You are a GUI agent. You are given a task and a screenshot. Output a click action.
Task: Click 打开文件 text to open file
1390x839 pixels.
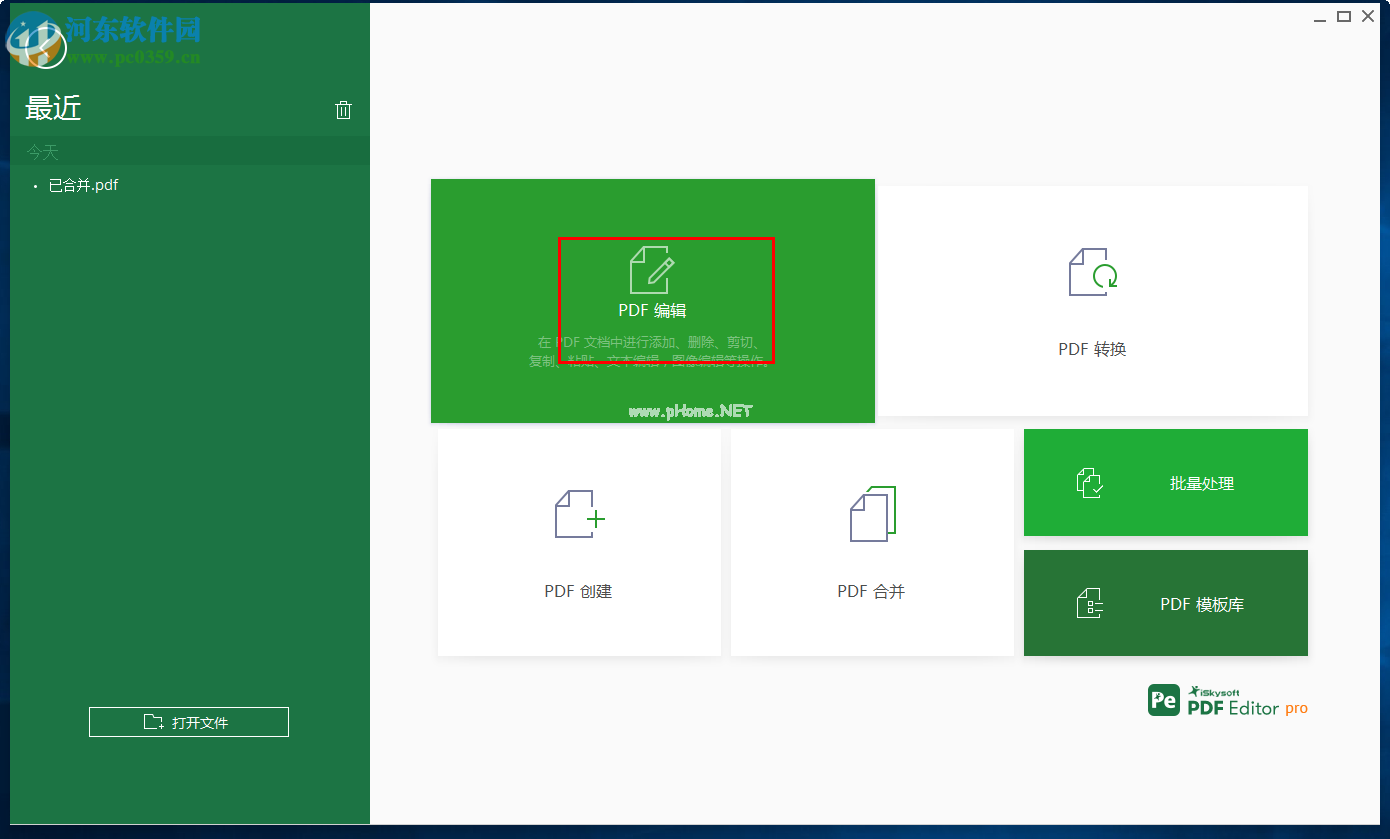coord(200,723)
